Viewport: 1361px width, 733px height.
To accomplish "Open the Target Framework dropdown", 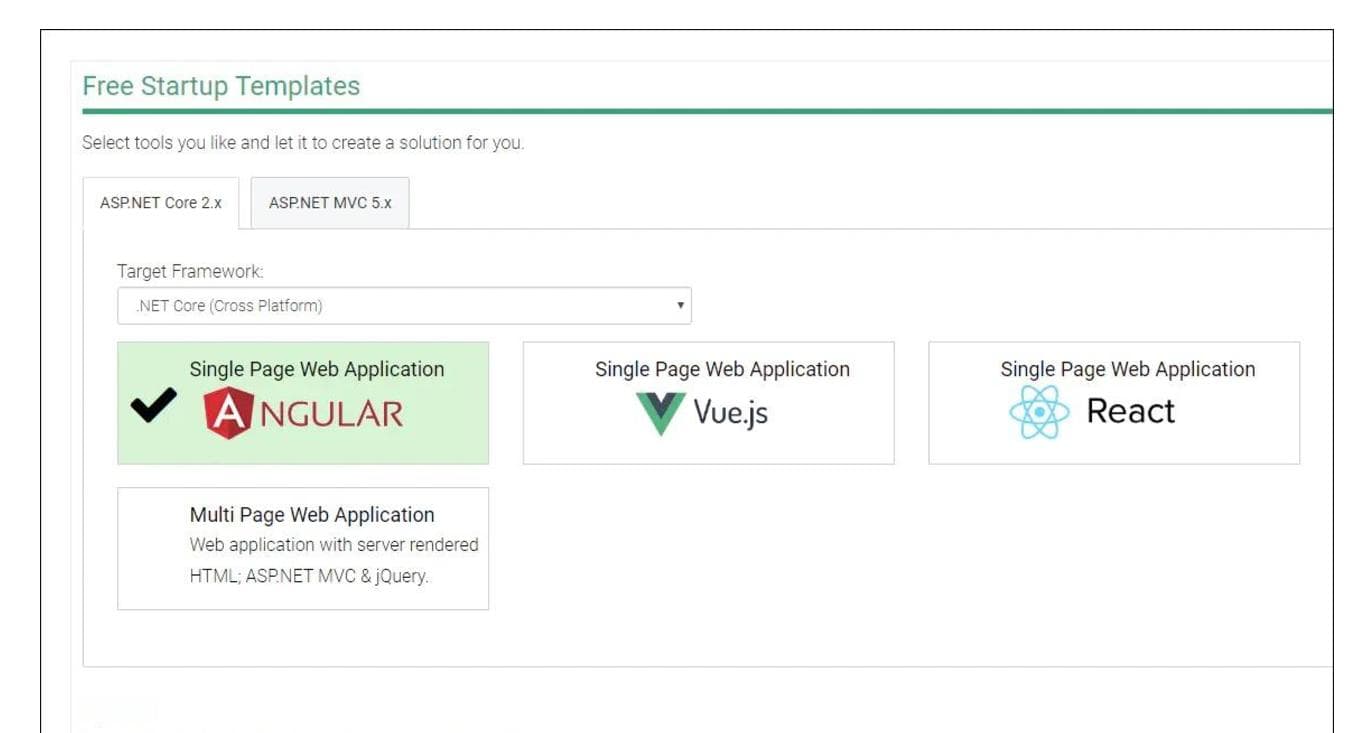I will pos(404,306).
